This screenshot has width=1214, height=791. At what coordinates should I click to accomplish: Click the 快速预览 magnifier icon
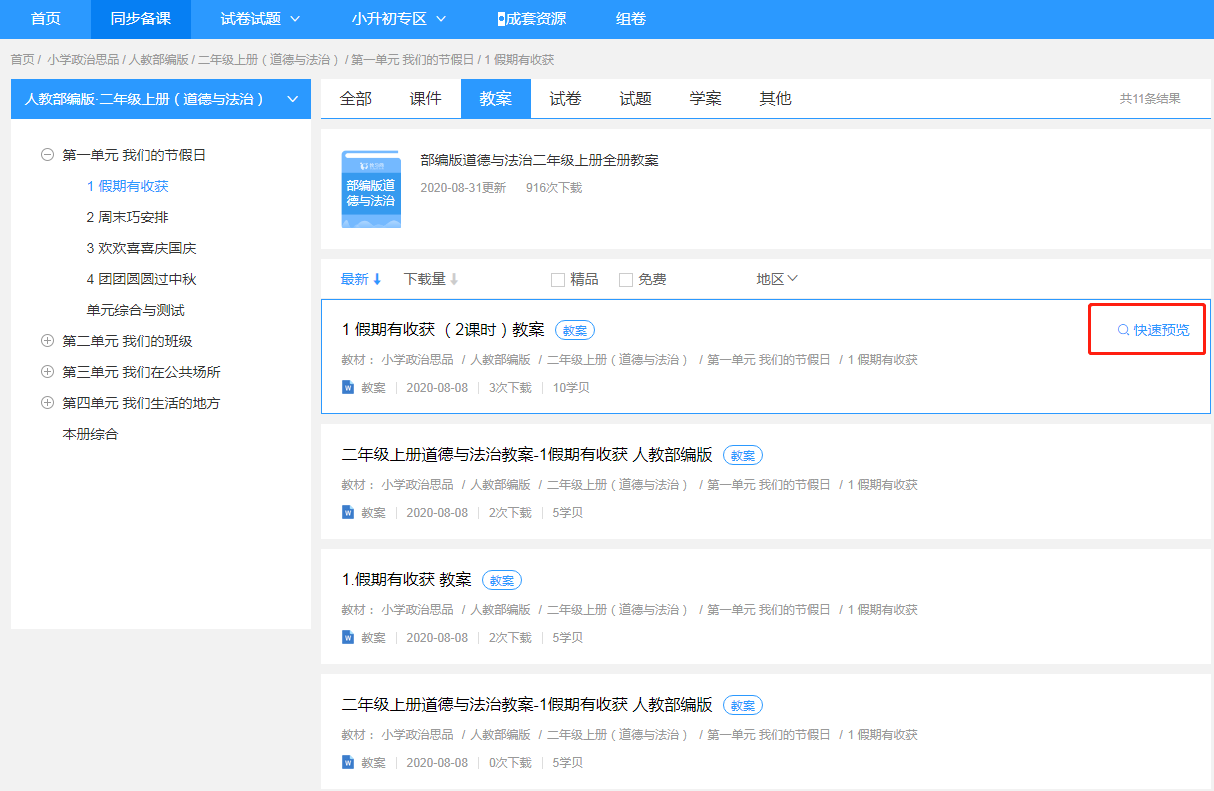(1123, 330)
